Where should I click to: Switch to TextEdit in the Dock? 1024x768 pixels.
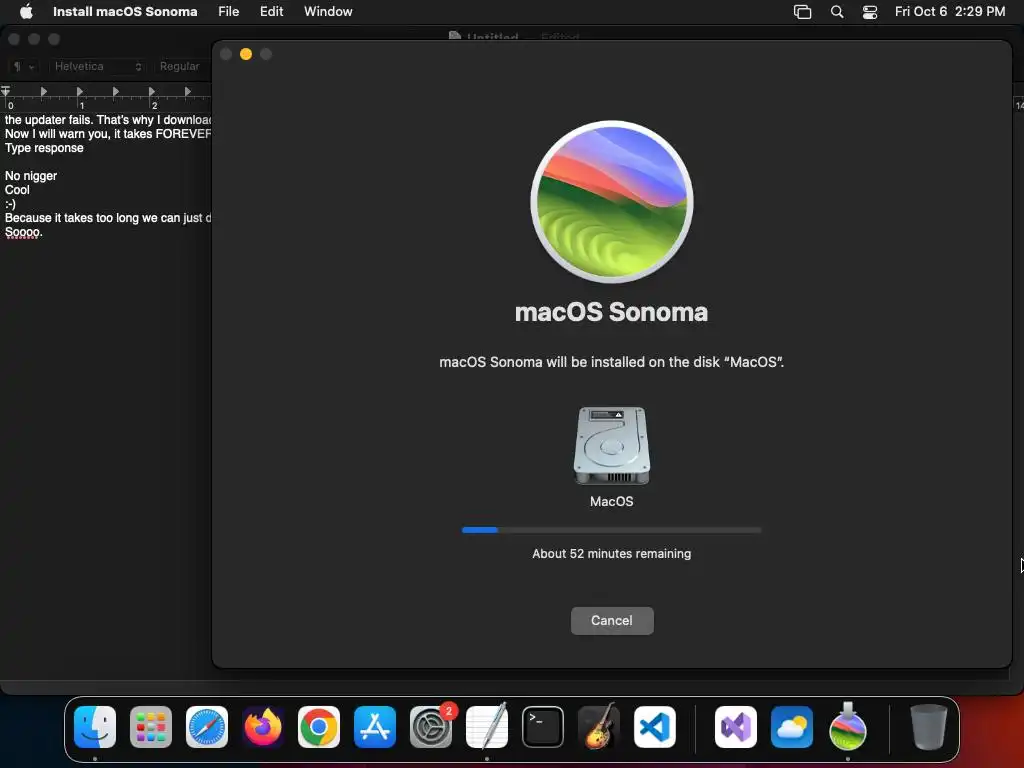[487, 727]
